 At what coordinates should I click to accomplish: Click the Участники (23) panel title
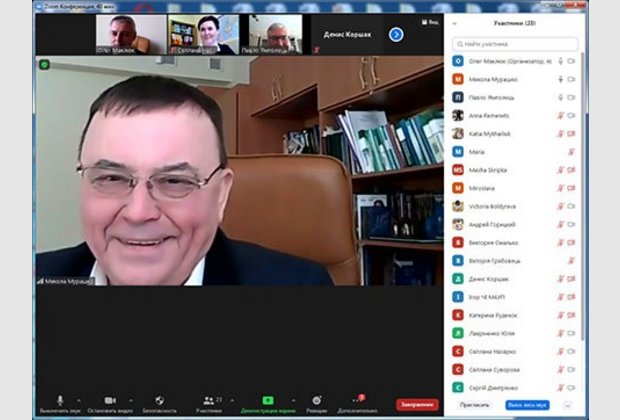point(515,23)
